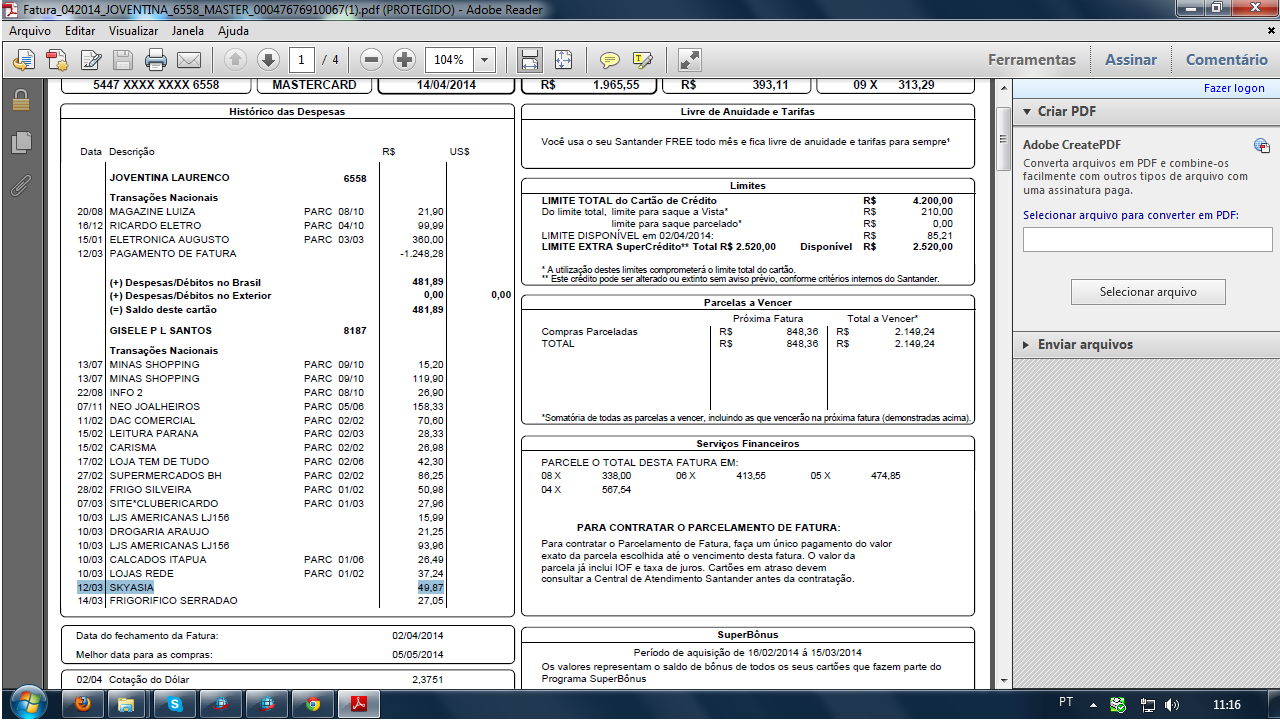Click the NEO JOALHEIROS transaction
Image resolution: width=1280 pixels, height=720 pixels.
pyautogui.click(x=154, y=406)
